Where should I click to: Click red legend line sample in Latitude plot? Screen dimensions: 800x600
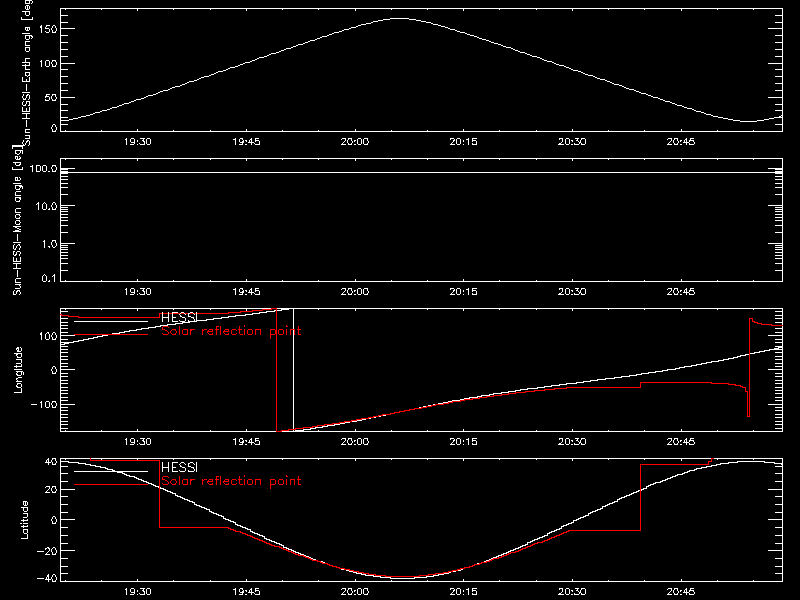pos(111,485)
